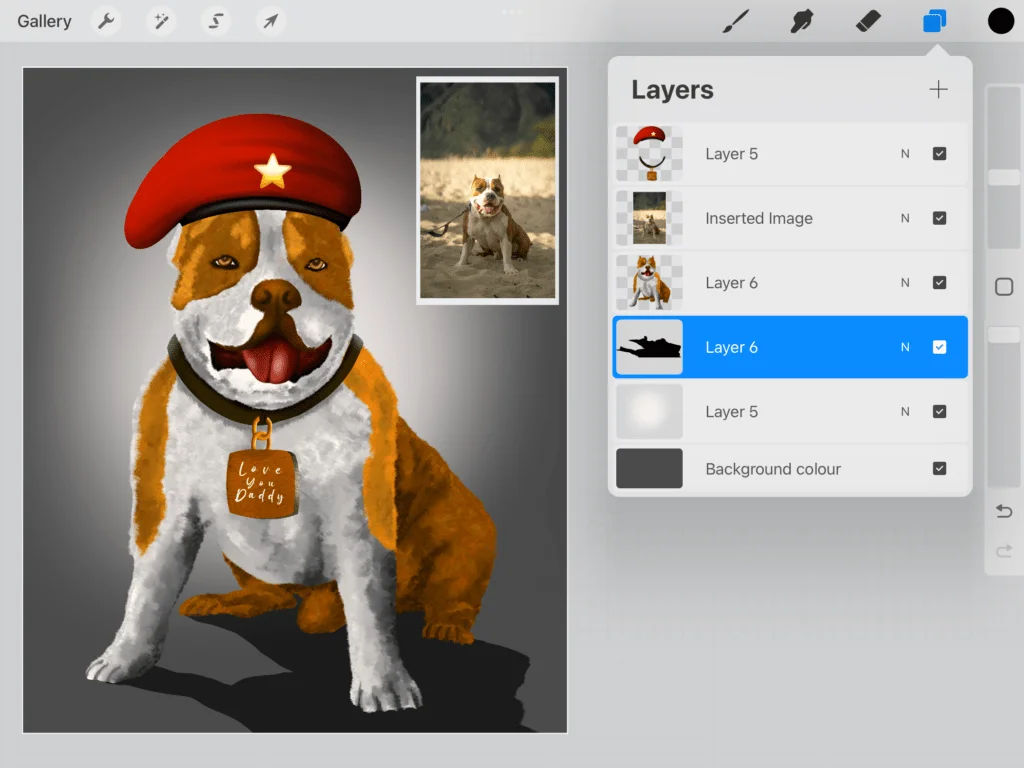Image resolution: width=1024 pixels, height=768 pixels.
Task: Redo the last action
Action: 1004,552
